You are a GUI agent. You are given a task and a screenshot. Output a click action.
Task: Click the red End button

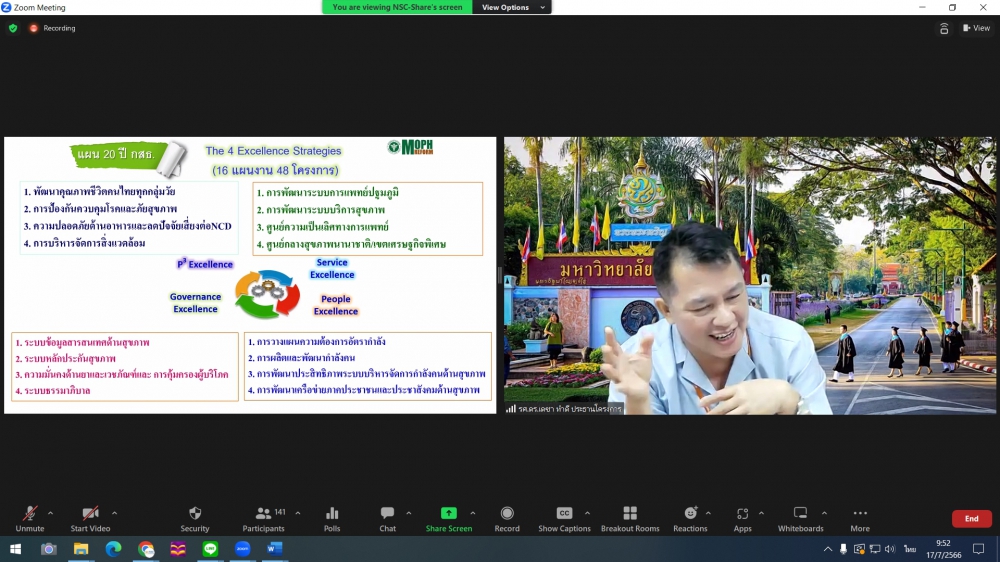click(x=971, y=519)
